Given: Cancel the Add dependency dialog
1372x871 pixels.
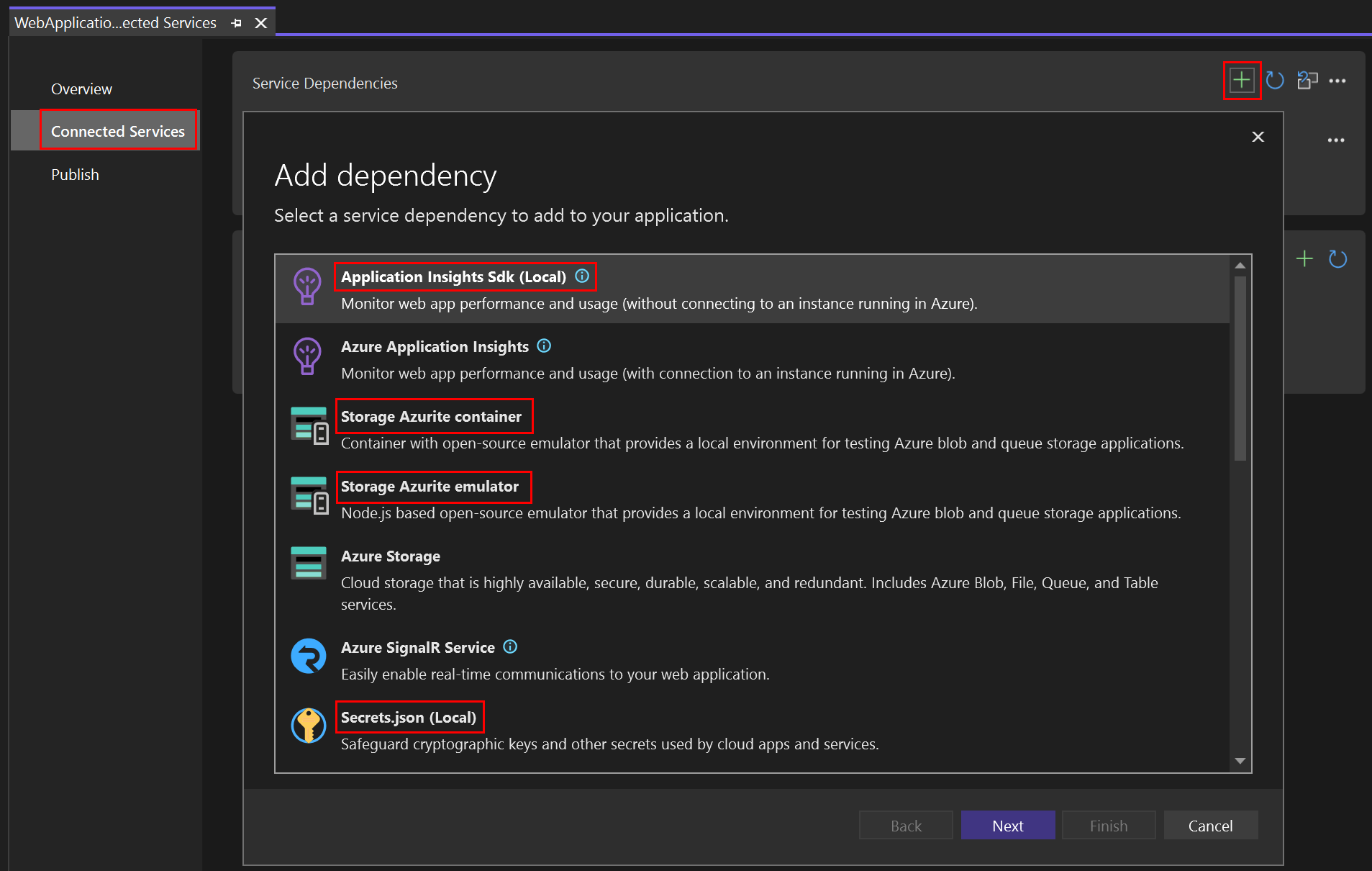Looking at the screenshot, I should 1210,825.
